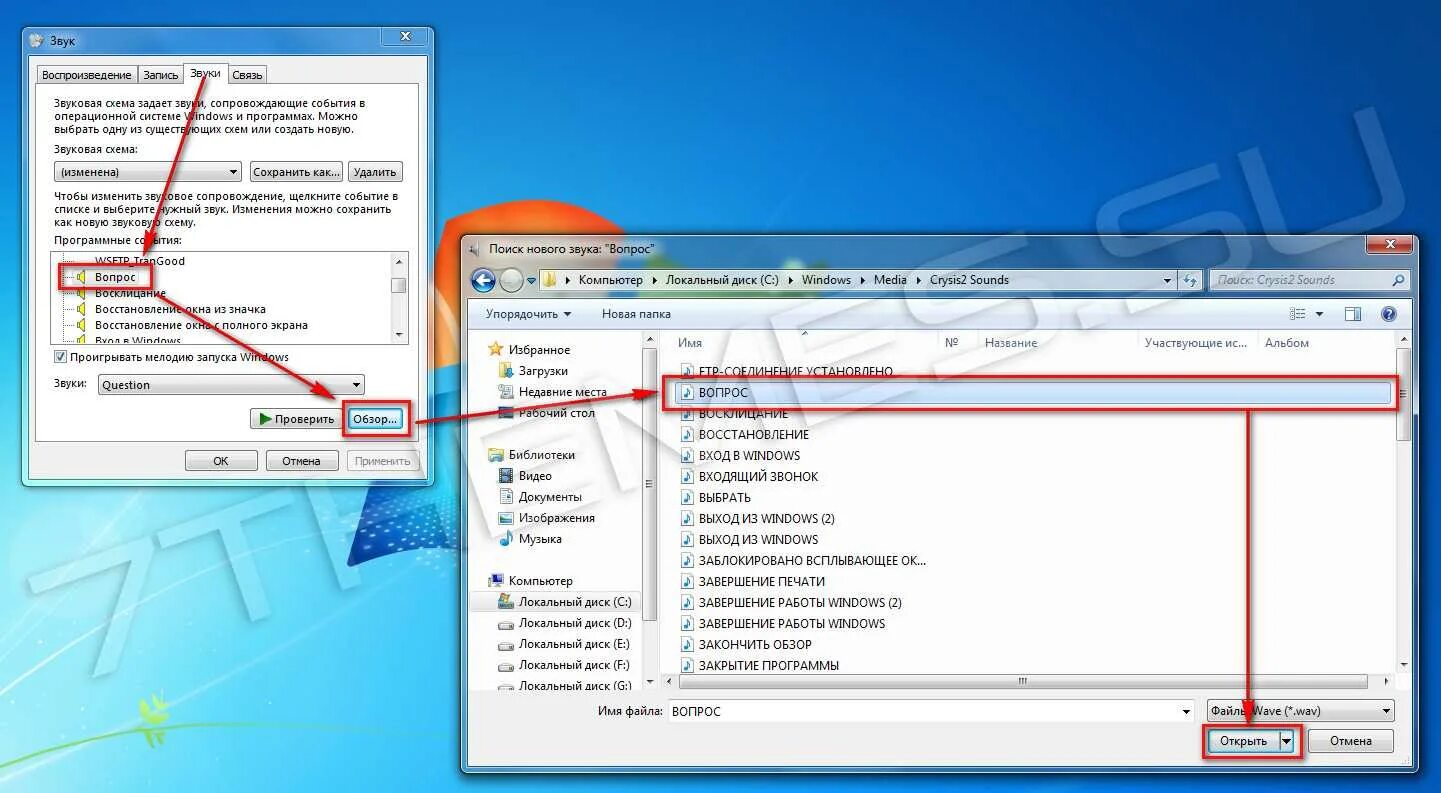
Task: Click the Проверить play button
Action: [296, 419]
